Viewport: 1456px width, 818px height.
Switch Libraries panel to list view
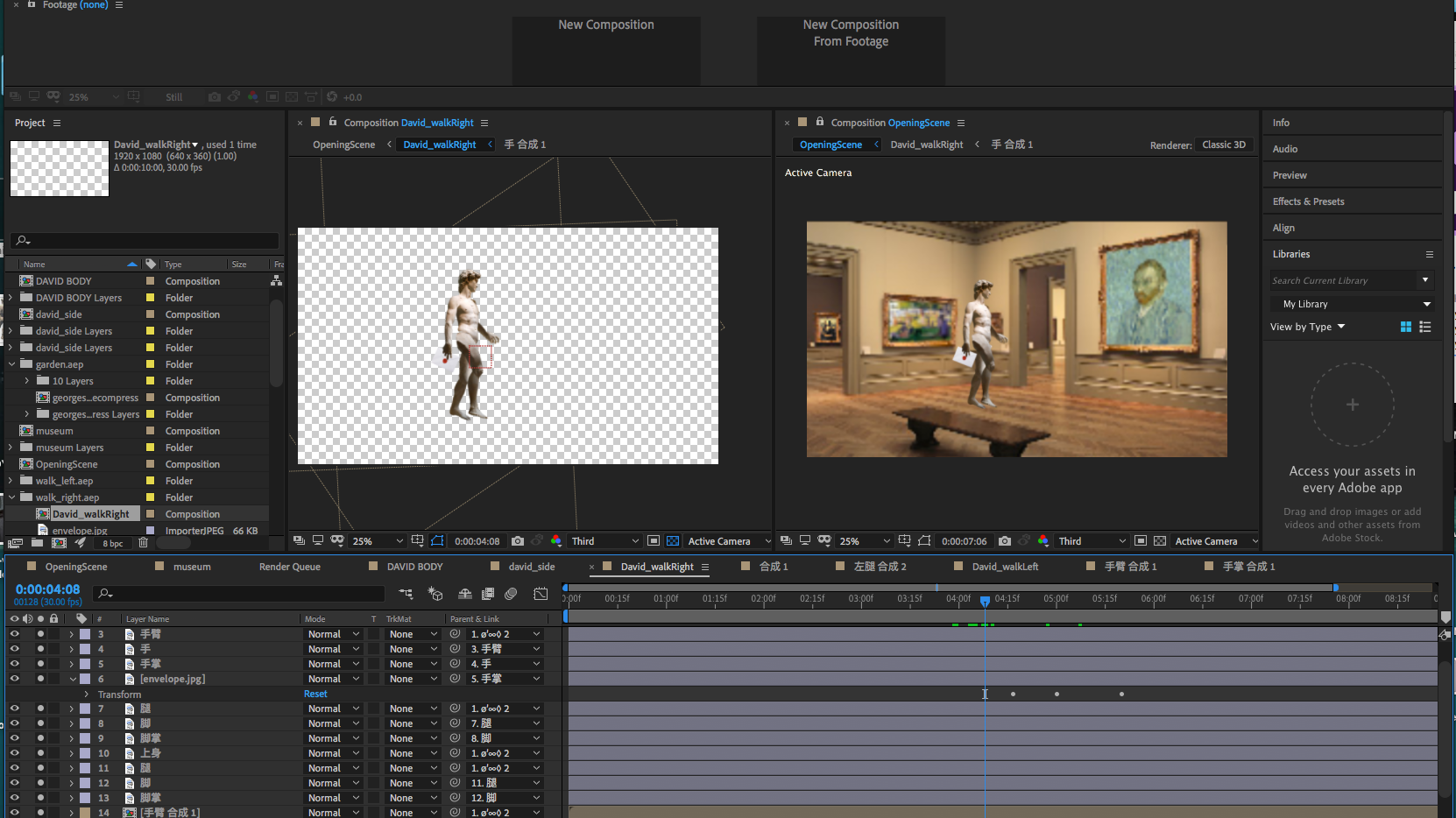1425,327
